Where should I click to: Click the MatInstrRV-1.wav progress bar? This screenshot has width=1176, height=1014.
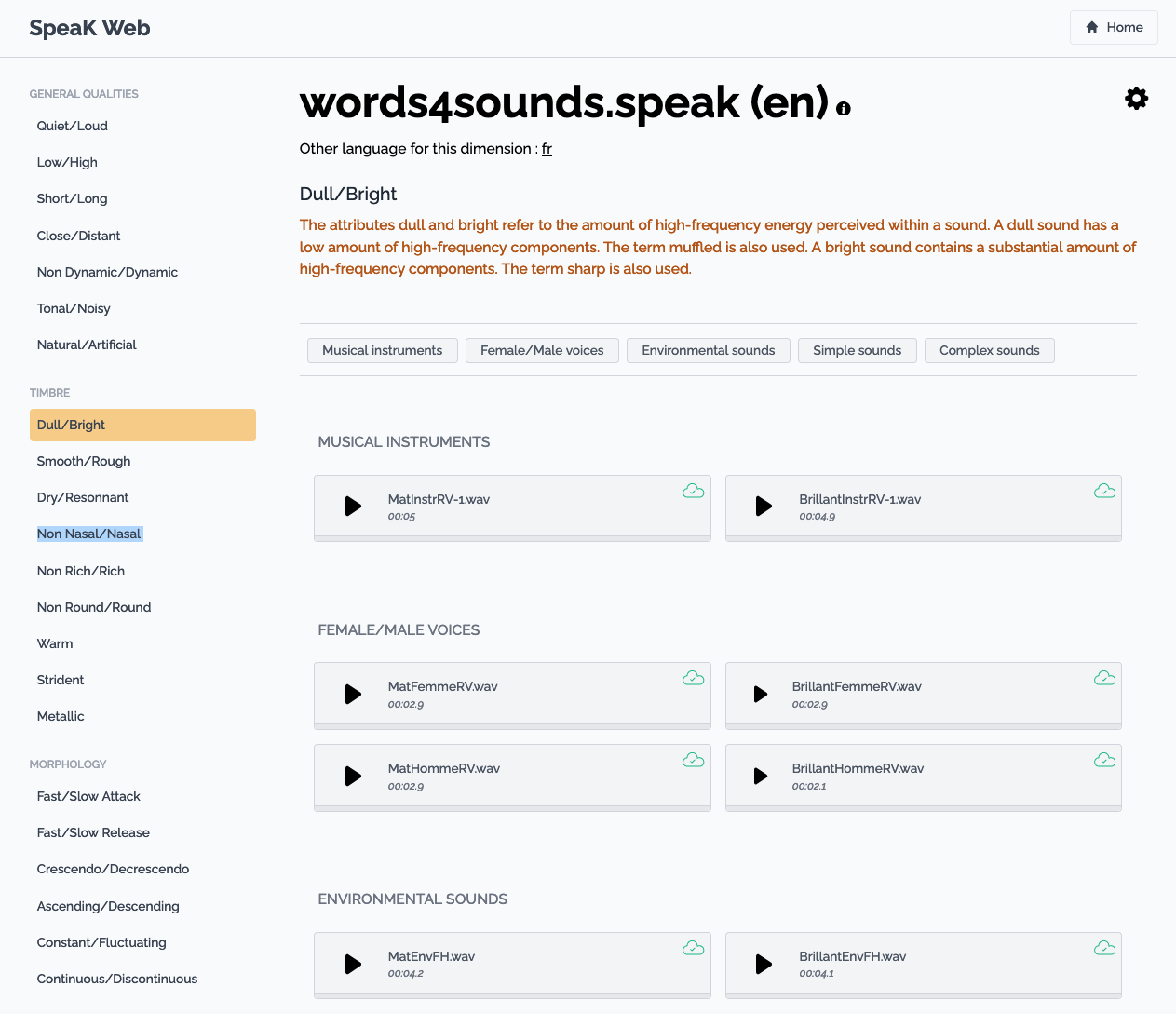(x=512, y=538)
